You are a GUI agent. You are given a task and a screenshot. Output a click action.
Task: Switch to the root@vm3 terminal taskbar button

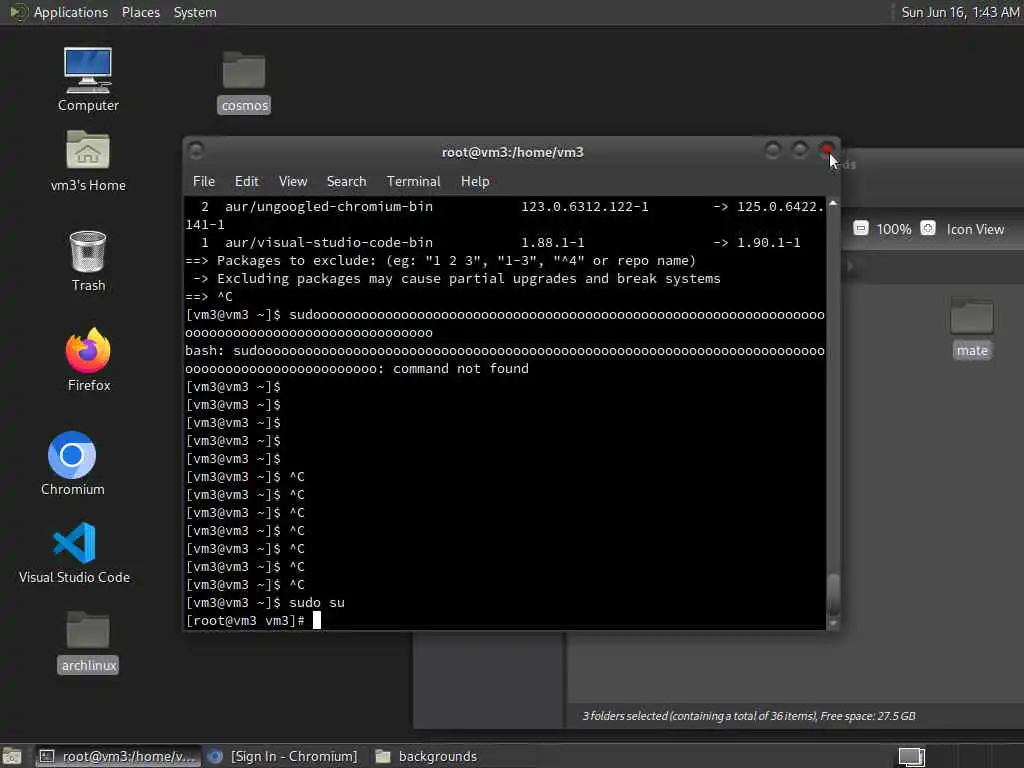[x=118, y=756]
